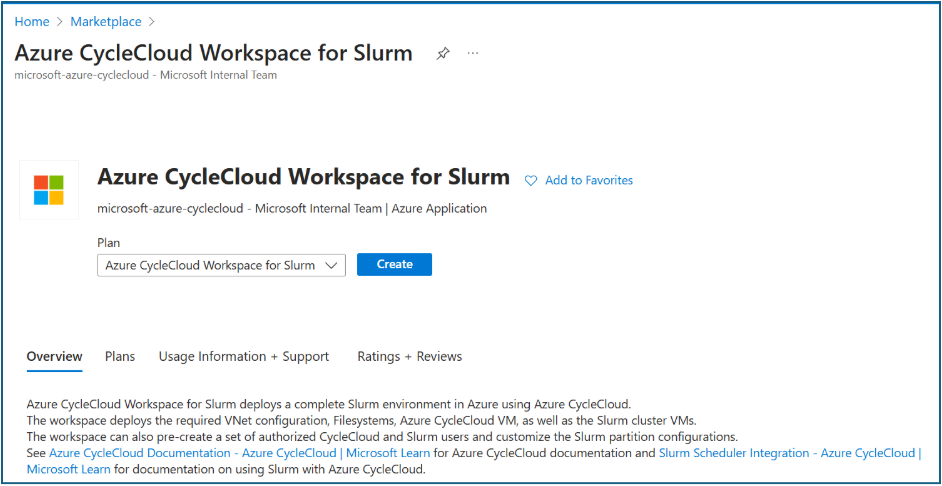Screen dimensions: 942x486
Task: Open Ratings + Reviews tab
Action: point(410,356)
